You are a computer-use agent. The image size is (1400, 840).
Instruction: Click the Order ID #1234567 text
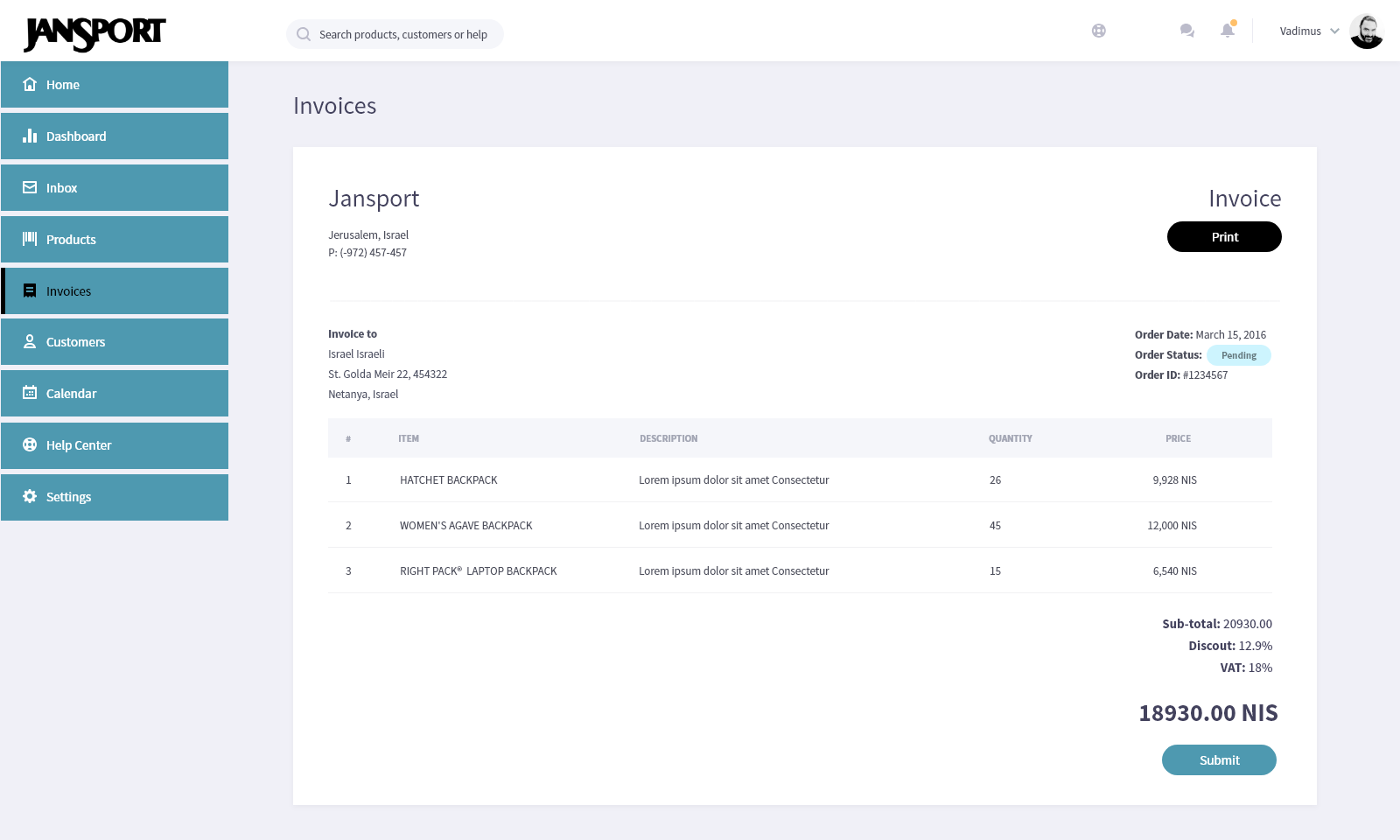point(1181,374)
